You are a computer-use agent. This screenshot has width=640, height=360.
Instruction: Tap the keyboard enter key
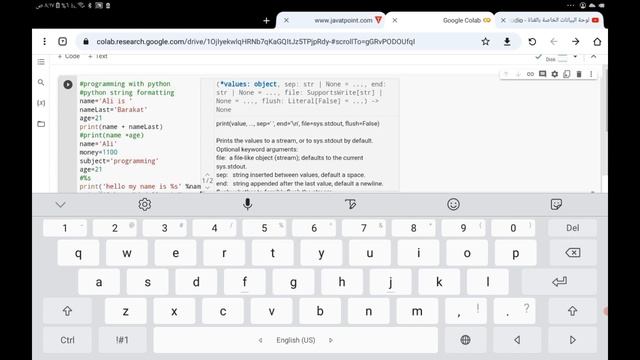pos(559,282)
